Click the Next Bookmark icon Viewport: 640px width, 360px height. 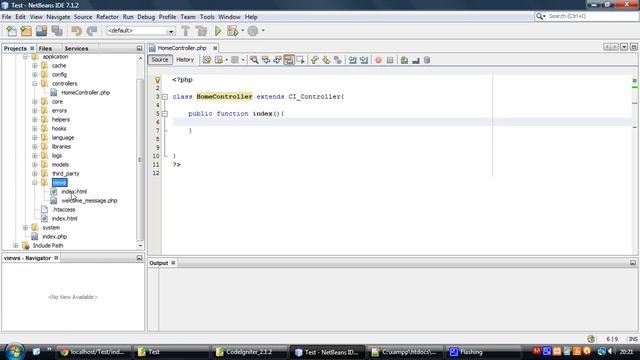click(x=326, y=60)
